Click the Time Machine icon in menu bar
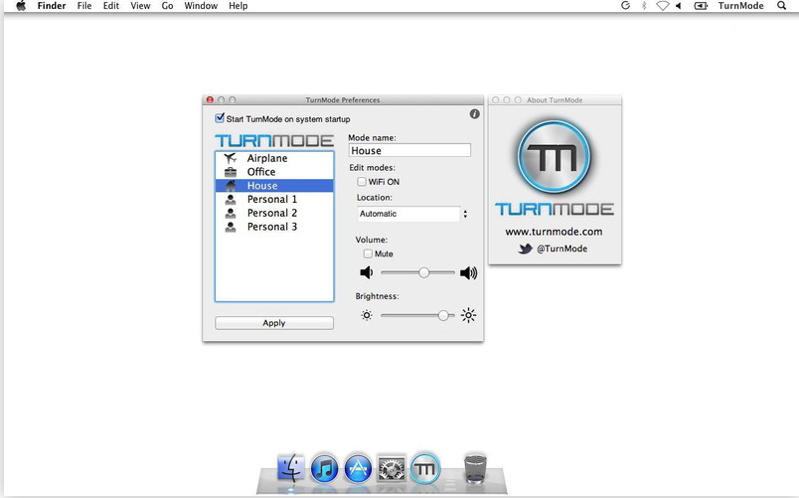The width and height of the screenshot is (799, 498). coord(626,6)
